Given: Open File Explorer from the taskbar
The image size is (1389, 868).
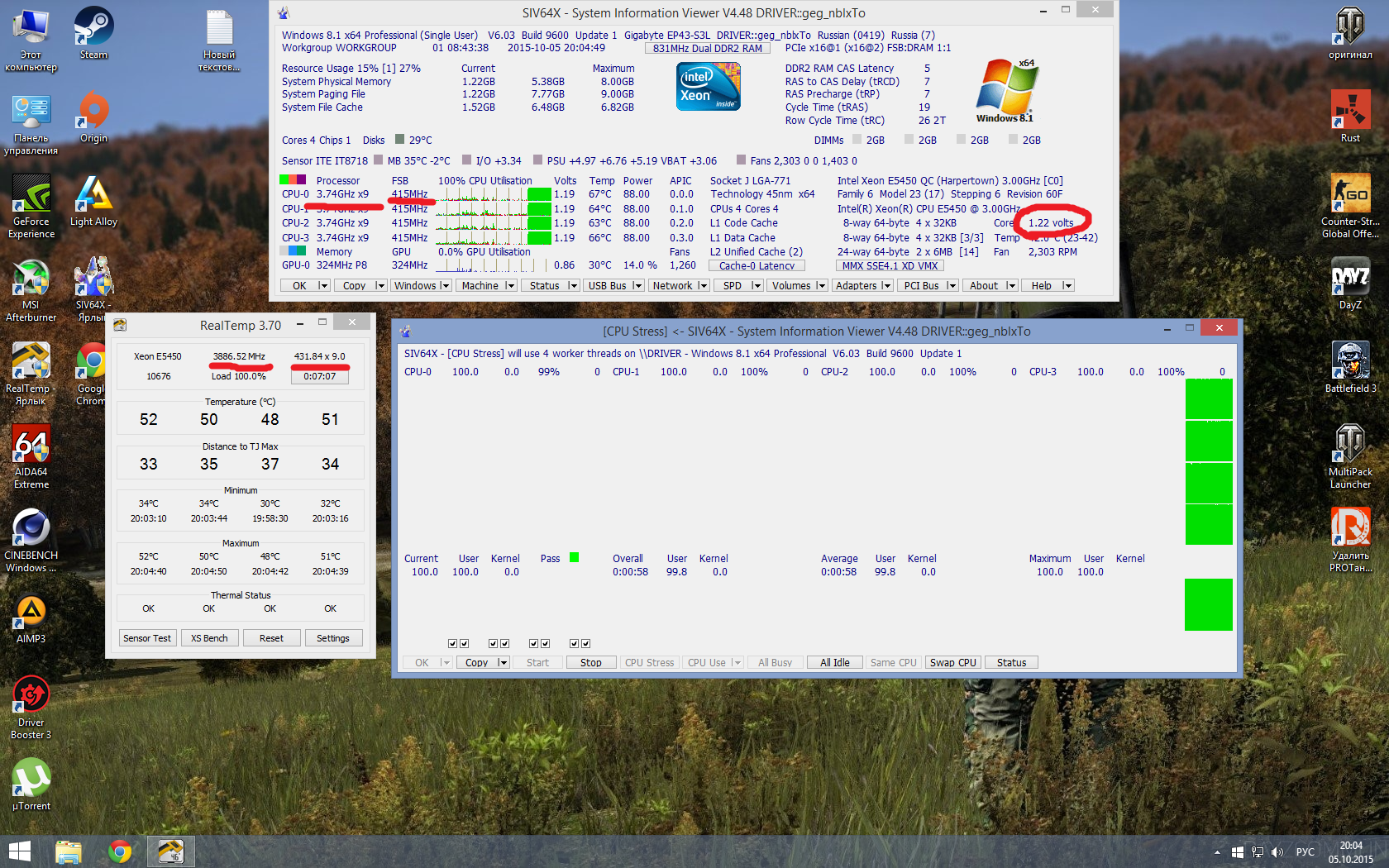Looking at the screenshot, I should point(69,851).
